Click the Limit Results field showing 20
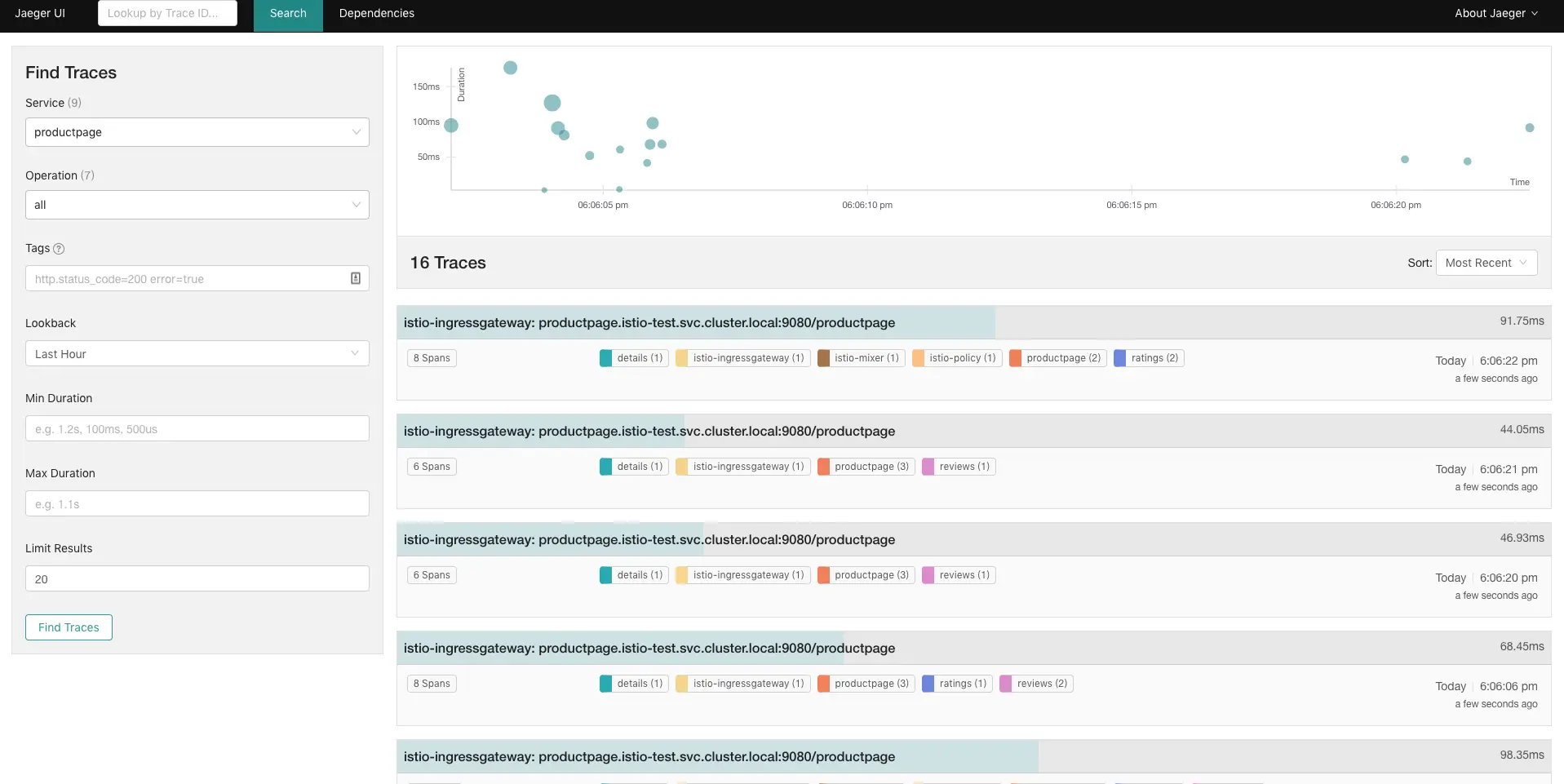Image resolution: width=1564 pixels, height=784 pixels. tap(197, 578)
